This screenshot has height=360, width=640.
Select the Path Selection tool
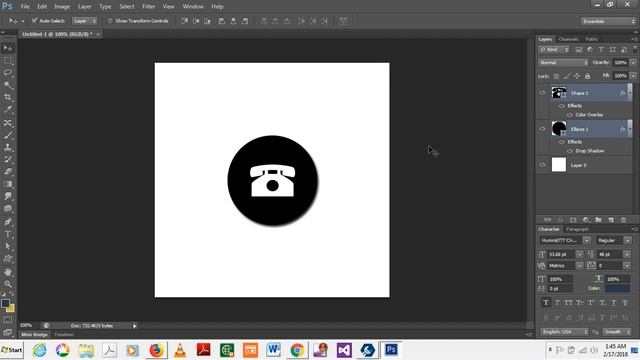[x=8, y=247]
